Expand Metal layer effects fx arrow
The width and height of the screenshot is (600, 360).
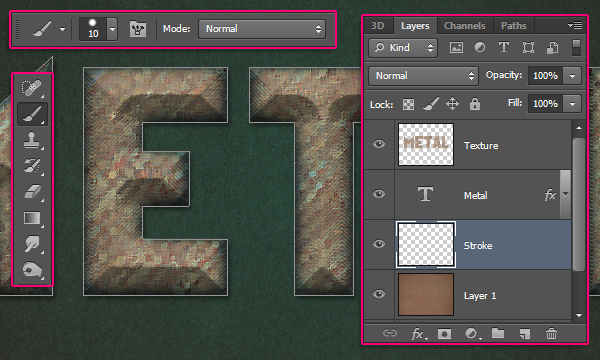(x=565, y=195)
